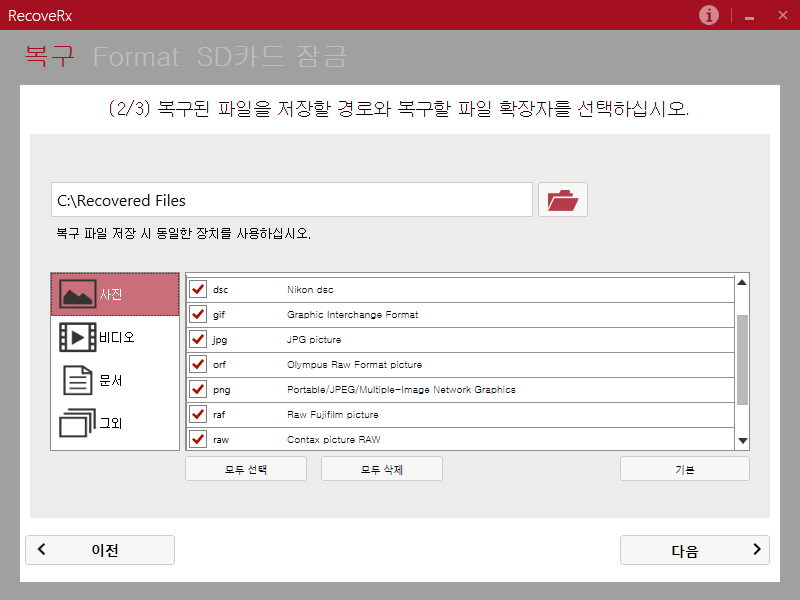The image size is (800, 600).
Task: Select the 사진 (Photo) category
Action: click(115, 295)
